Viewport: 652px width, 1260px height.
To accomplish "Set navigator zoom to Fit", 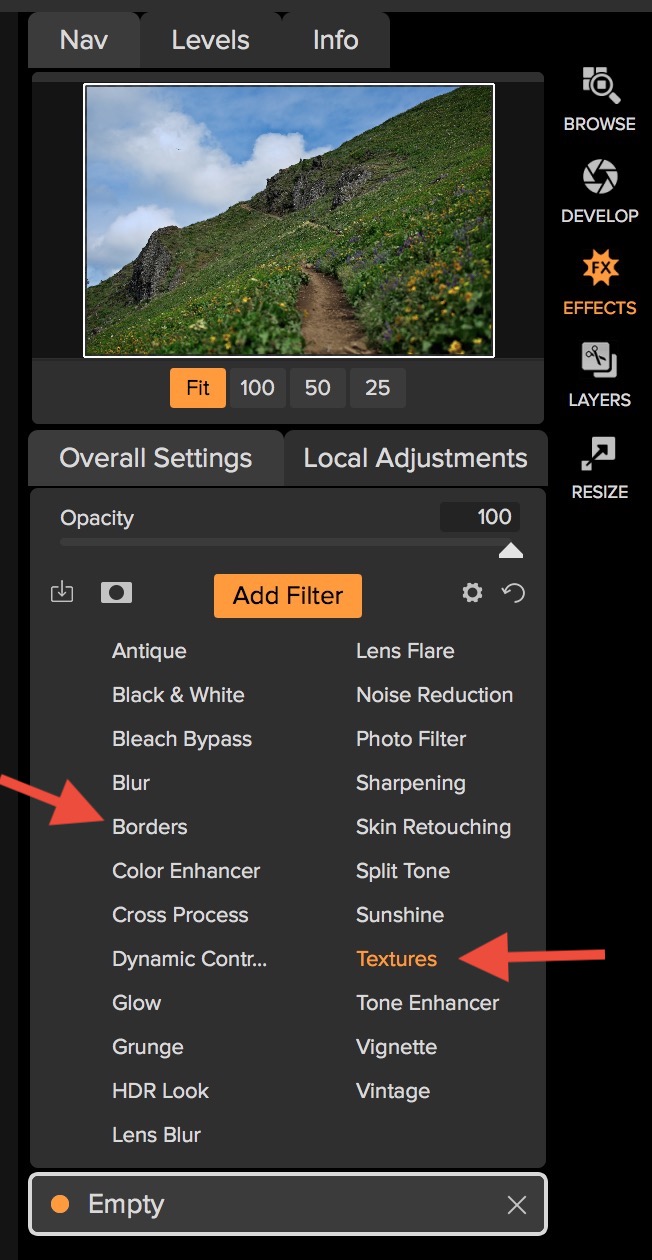I will 198,388.
